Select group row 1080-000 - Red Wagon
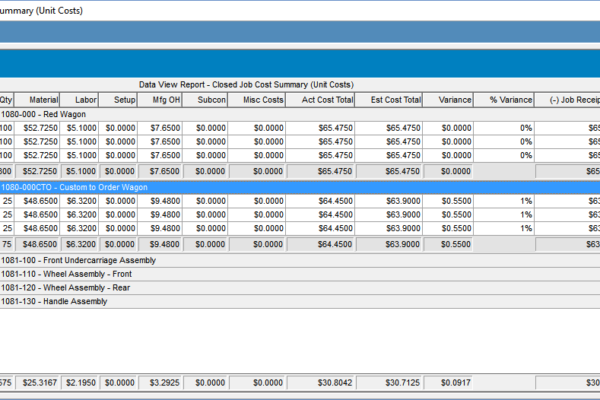The width and height of the screenshot is (600, 400). pos(300,114)
